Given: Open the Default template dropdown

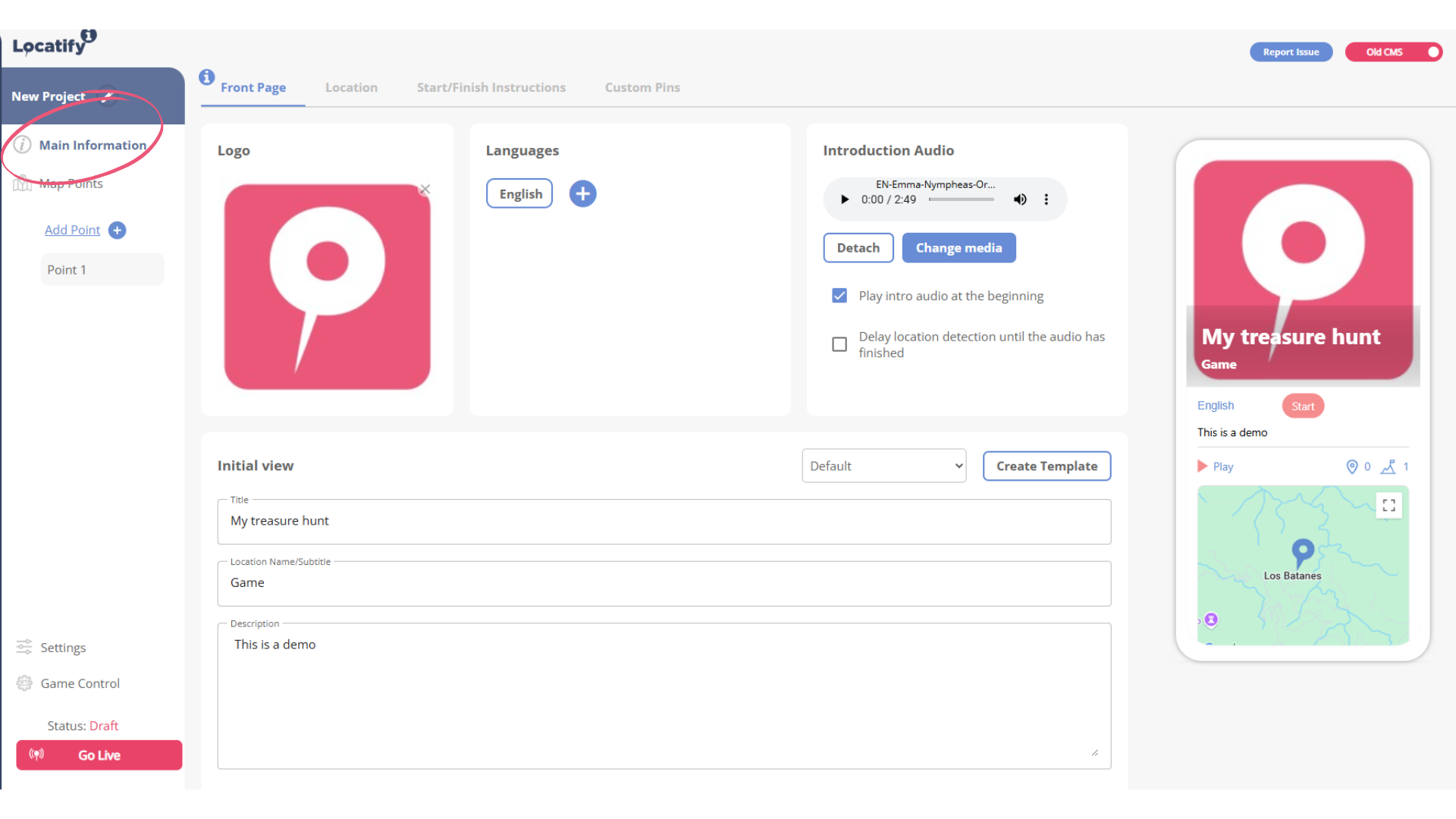Looking at the screenshot, I should pyautogui.click(x=884, y=466).
